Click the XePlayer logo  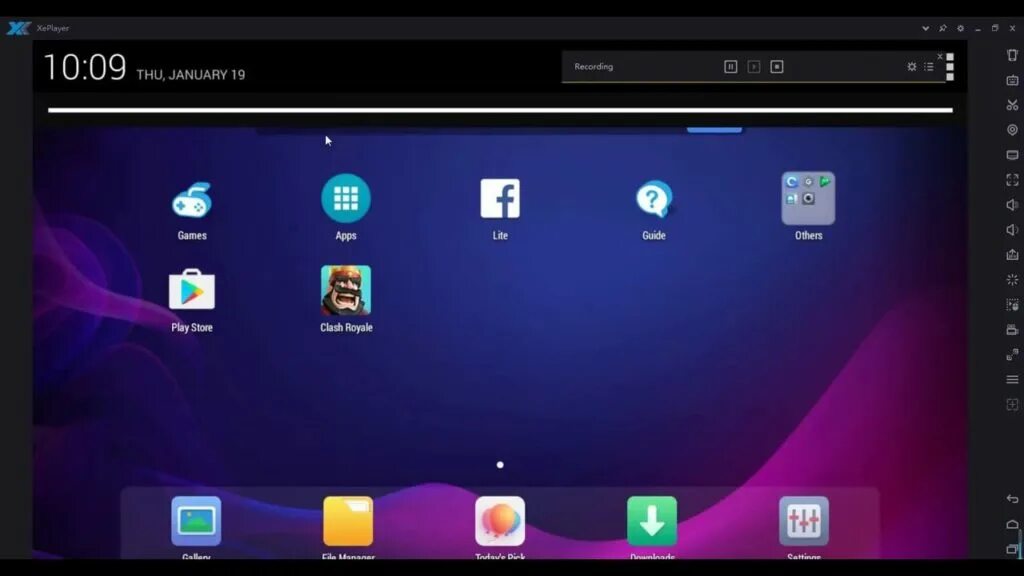[x=18, y=28]
